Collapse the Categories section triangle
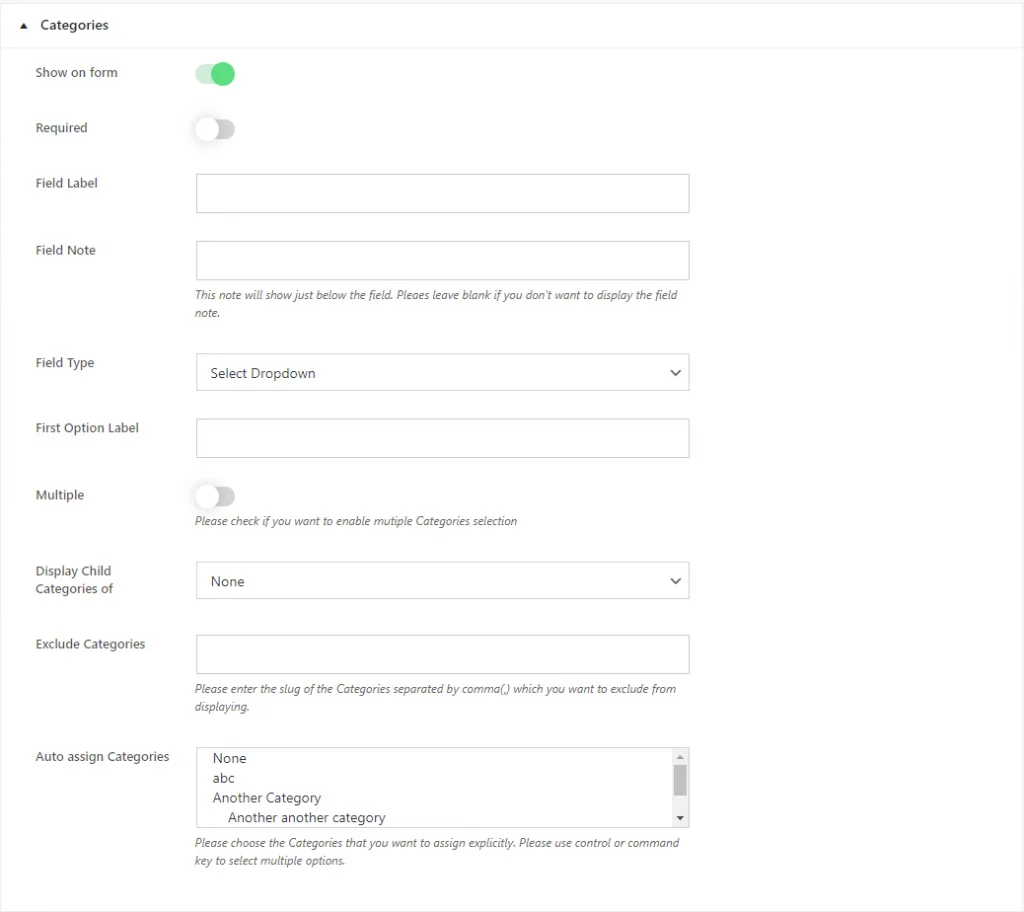This screenshot has height=912, width=1024. tap(24, 25)
